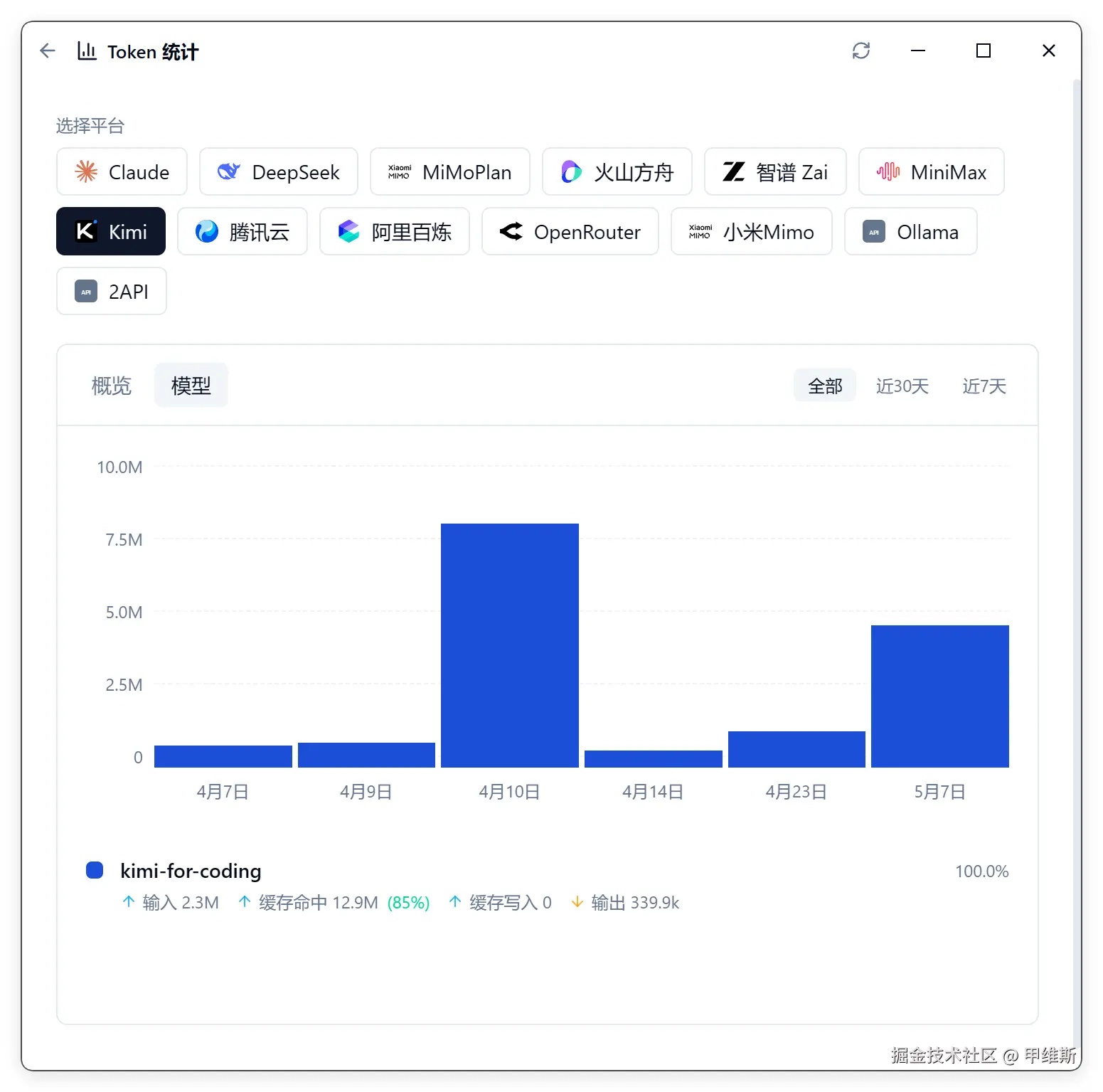Show 全部 time range
1103x1092 pixels.
click(x=825, y=386)
